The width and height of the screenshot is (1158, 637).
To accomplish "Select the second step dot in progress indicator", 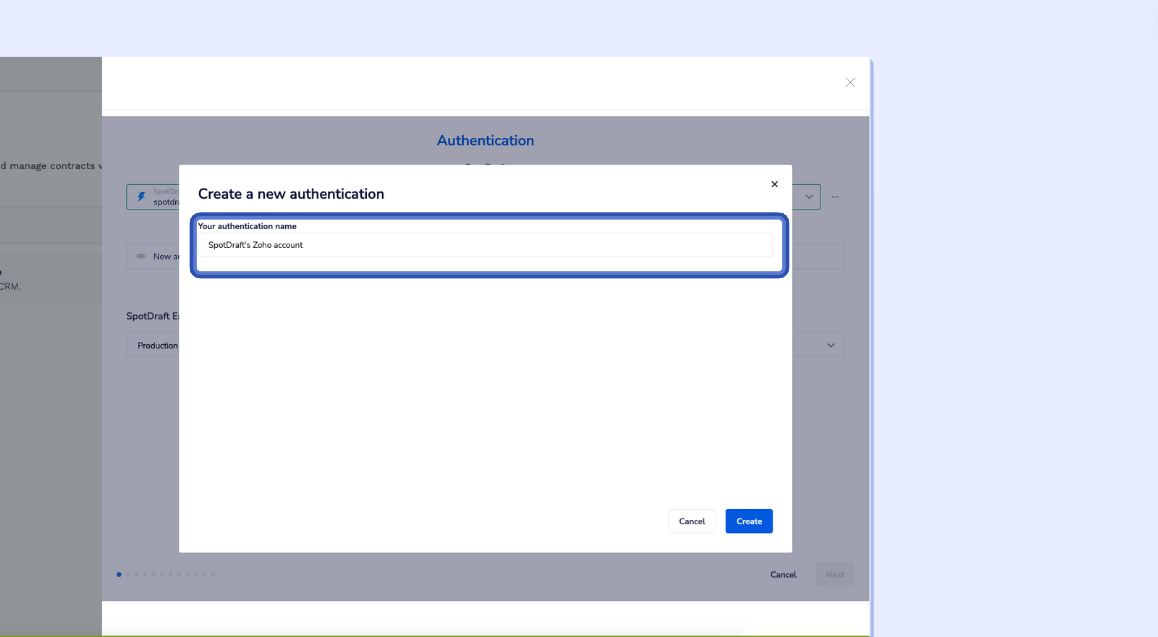I will 128,575.
